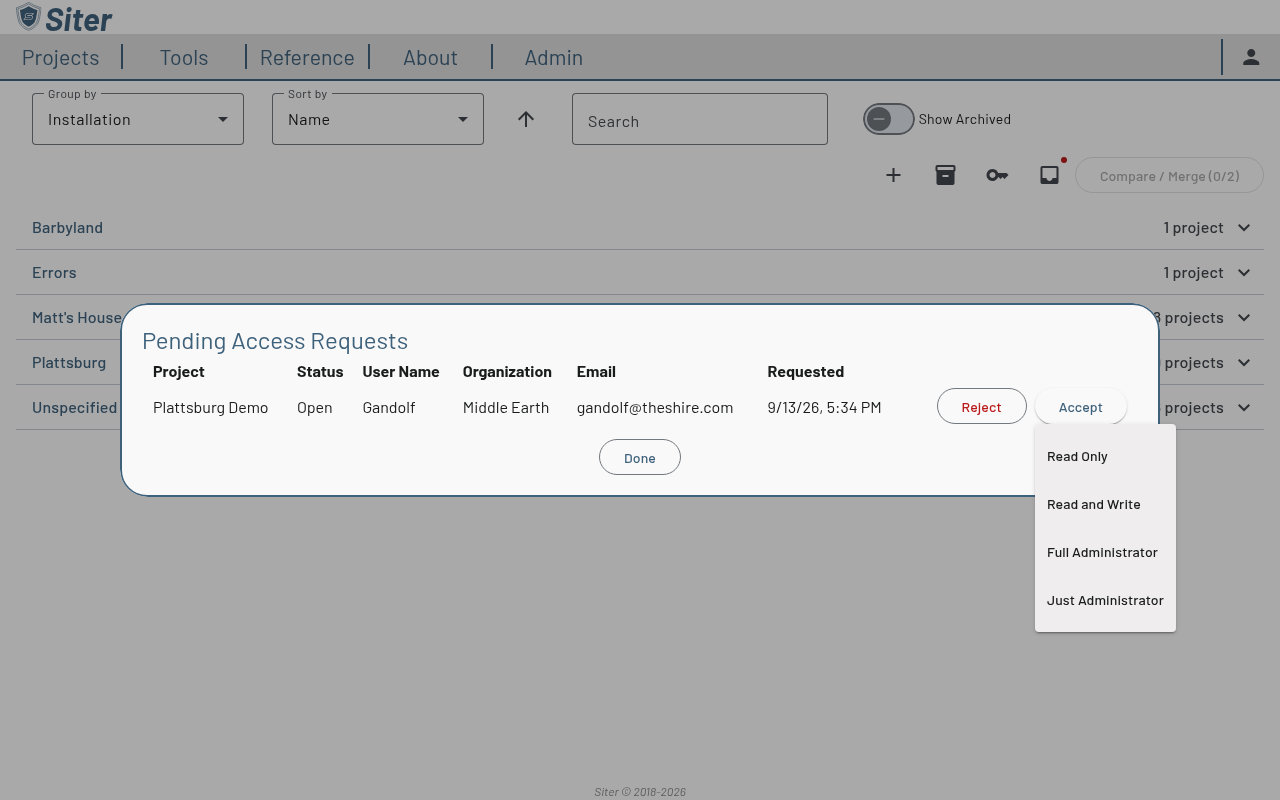Viewport: 1280px width, 800px height.
Task: Choose Read and Write access option
Action: [x=1105, y=504]
